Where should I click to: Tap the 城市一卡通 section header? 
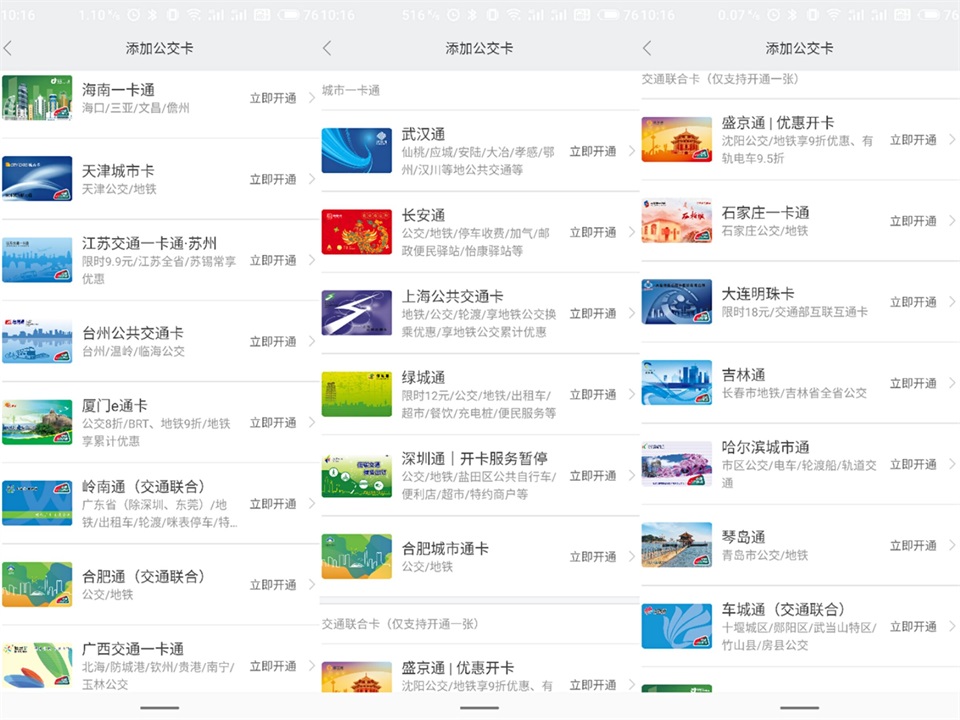351,91
